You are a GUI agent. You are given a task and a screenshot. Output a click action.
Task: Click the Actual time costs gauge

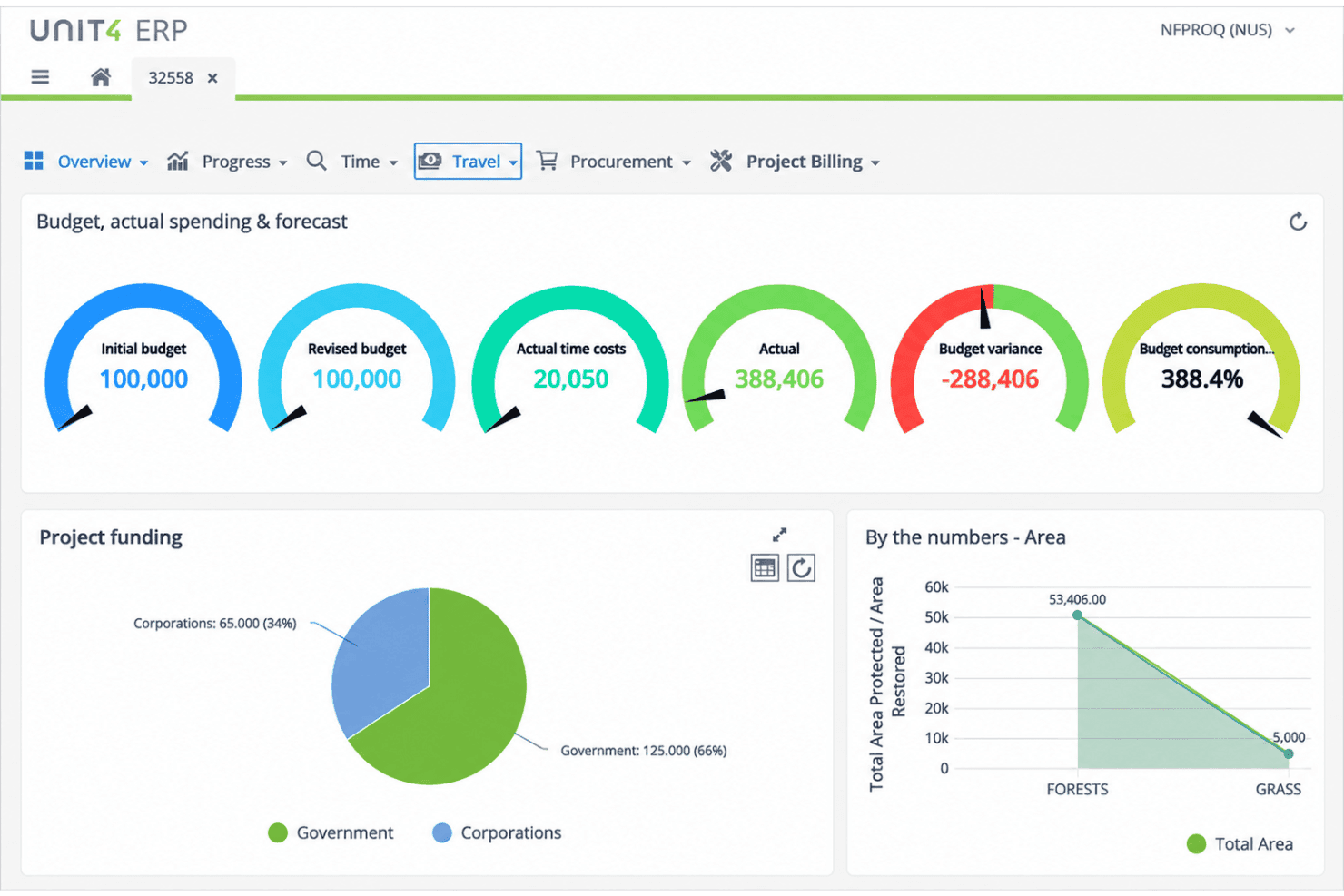tap(570, 359)
